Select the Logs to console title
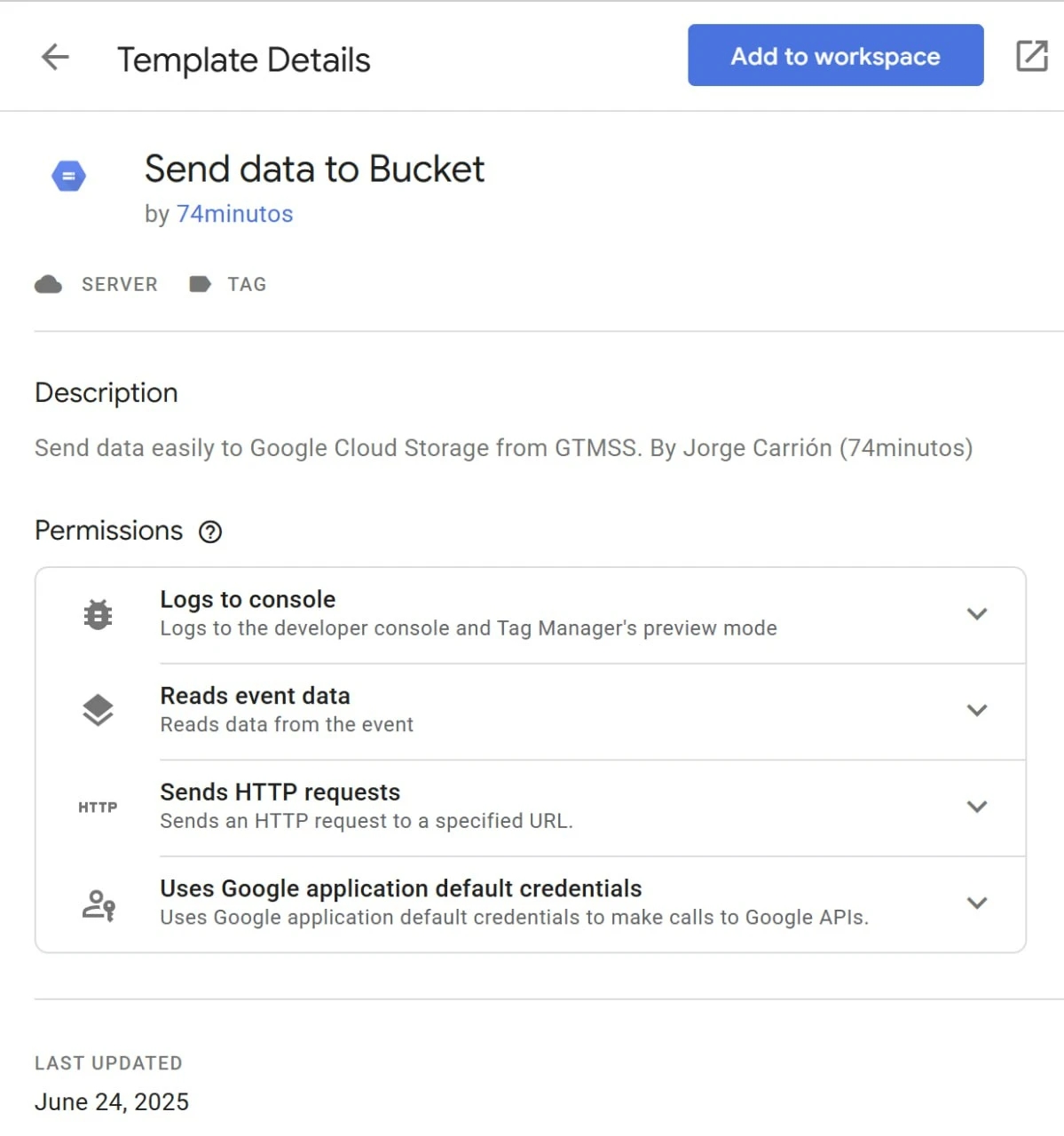Viewport: 1064px width, 1136px height. (x=248, y=599)
